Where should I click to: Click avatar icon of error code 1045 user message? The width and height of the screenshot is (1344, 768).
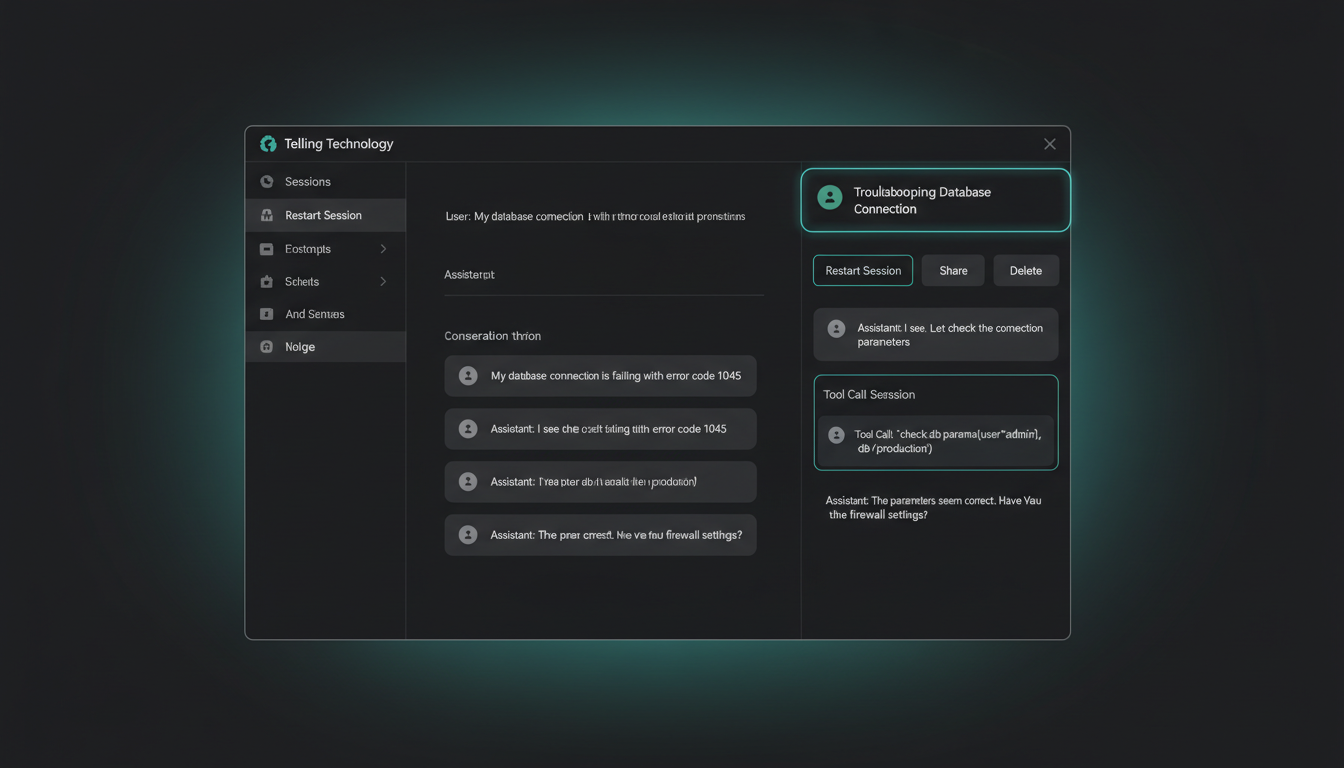pyautogui.click(x=467, y=376)
